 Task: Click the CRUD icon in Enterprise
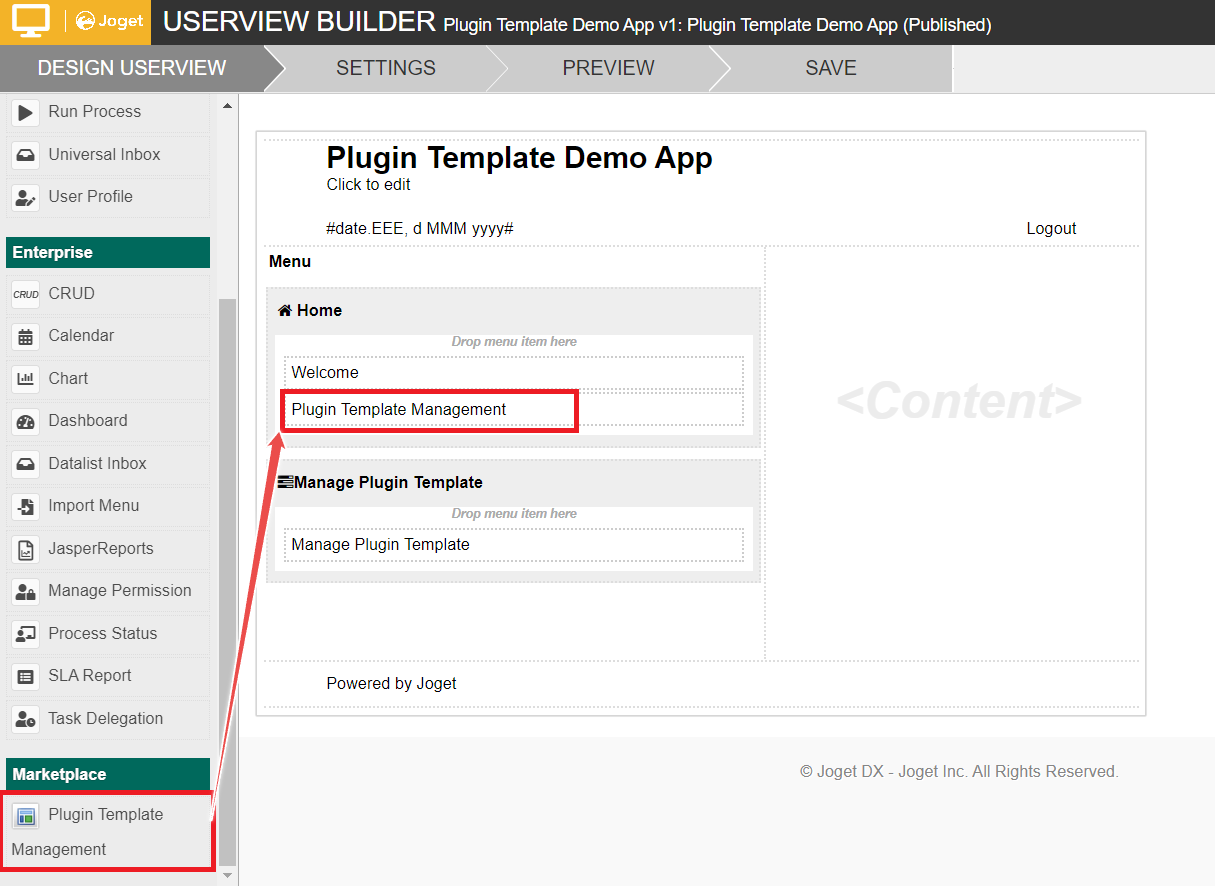pyautogui.click(x=25, y=294)
